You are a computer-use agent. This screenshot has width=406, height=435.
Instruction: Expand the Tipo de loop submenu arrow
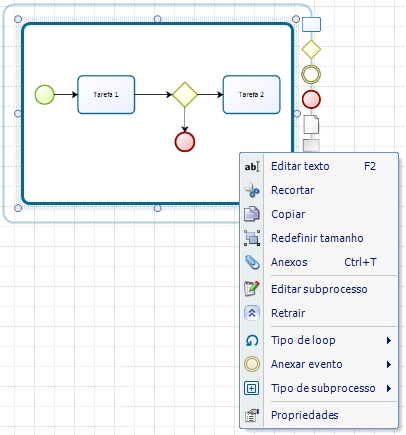pos(389,340)
